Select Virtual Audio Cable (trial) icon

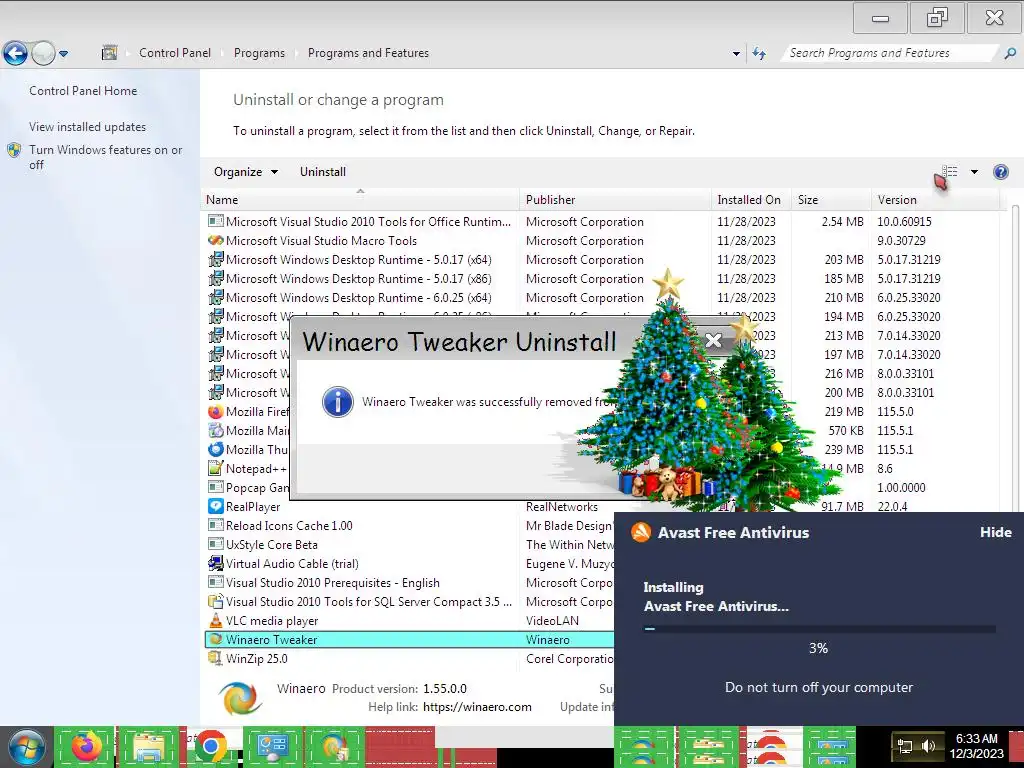pos(216,564)
